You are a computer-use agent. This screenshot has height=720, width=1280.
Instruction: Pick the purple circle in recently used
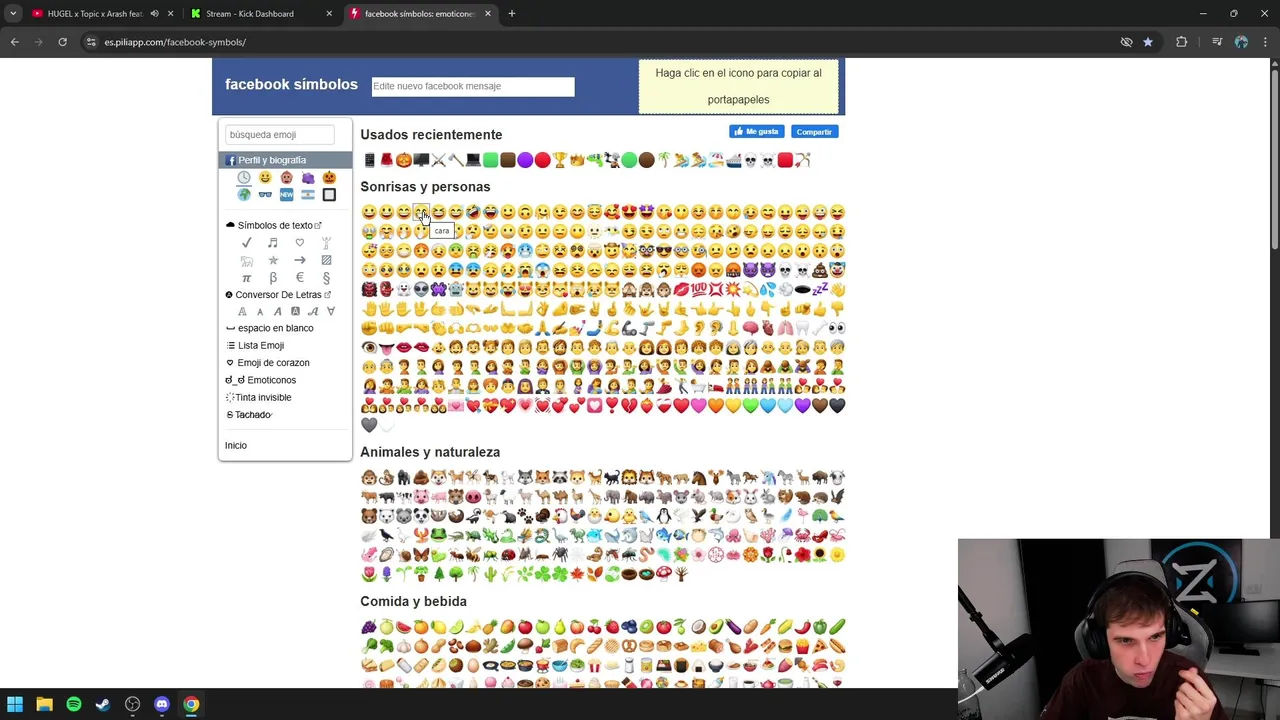525,160
